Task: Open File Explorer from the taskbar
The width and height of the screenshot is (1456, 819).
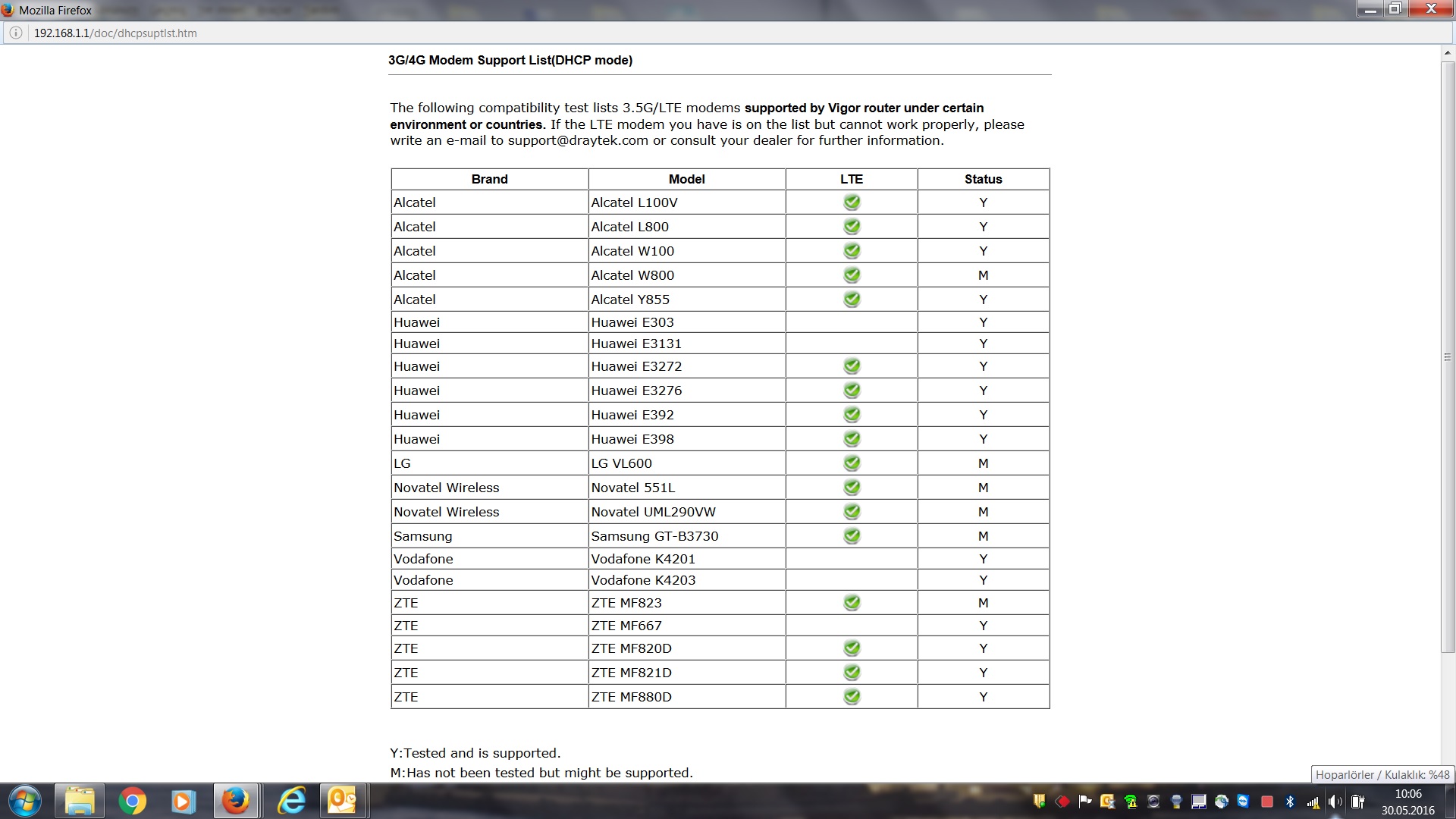Action: [x=79, y=802]
